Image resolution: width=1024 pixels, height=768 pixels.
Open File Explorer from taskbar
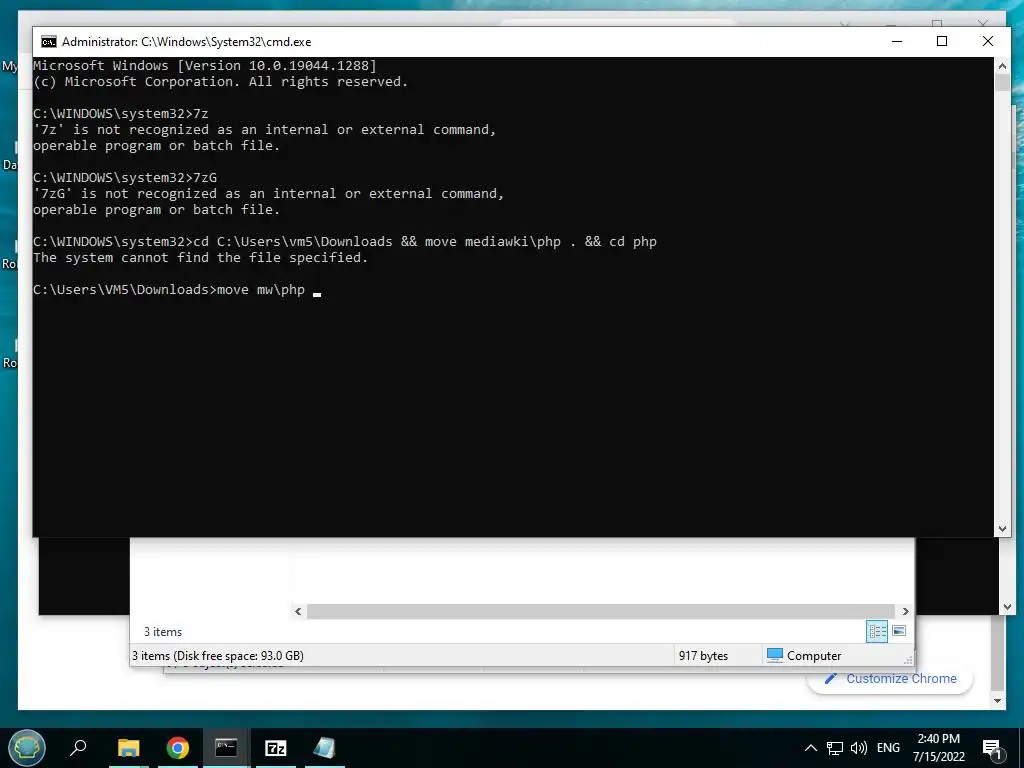coord(129,747)
